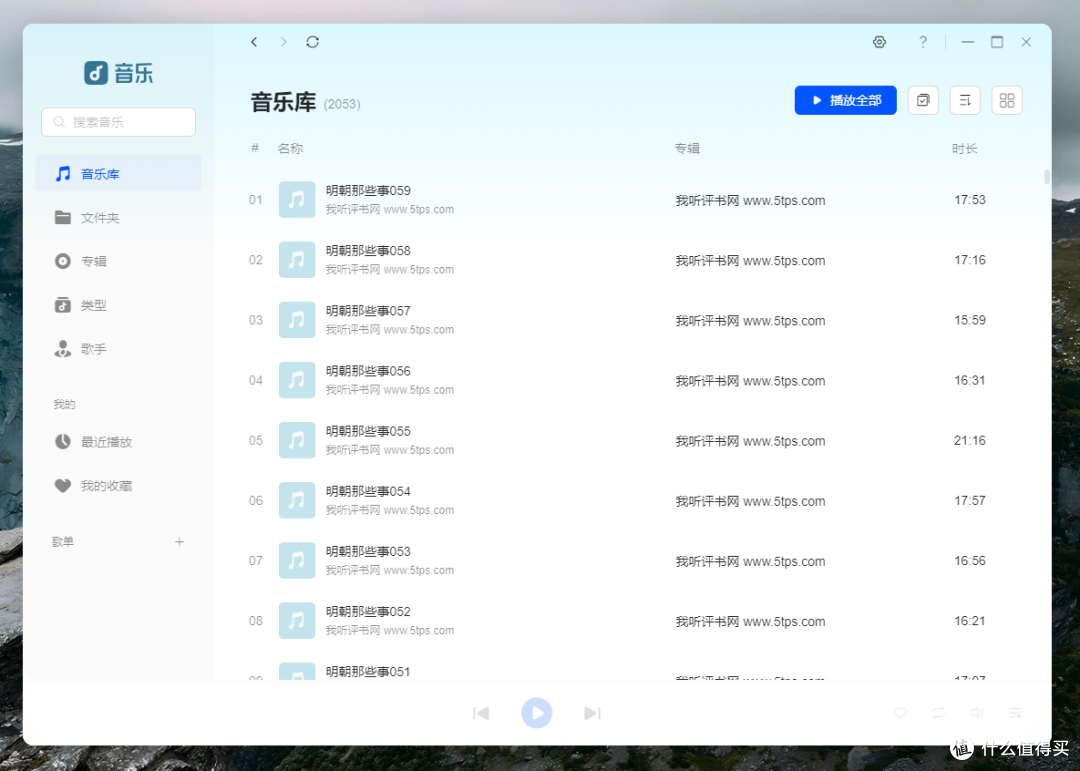Skip to next track
1080x771 pixels.
[x=592, y=713]
